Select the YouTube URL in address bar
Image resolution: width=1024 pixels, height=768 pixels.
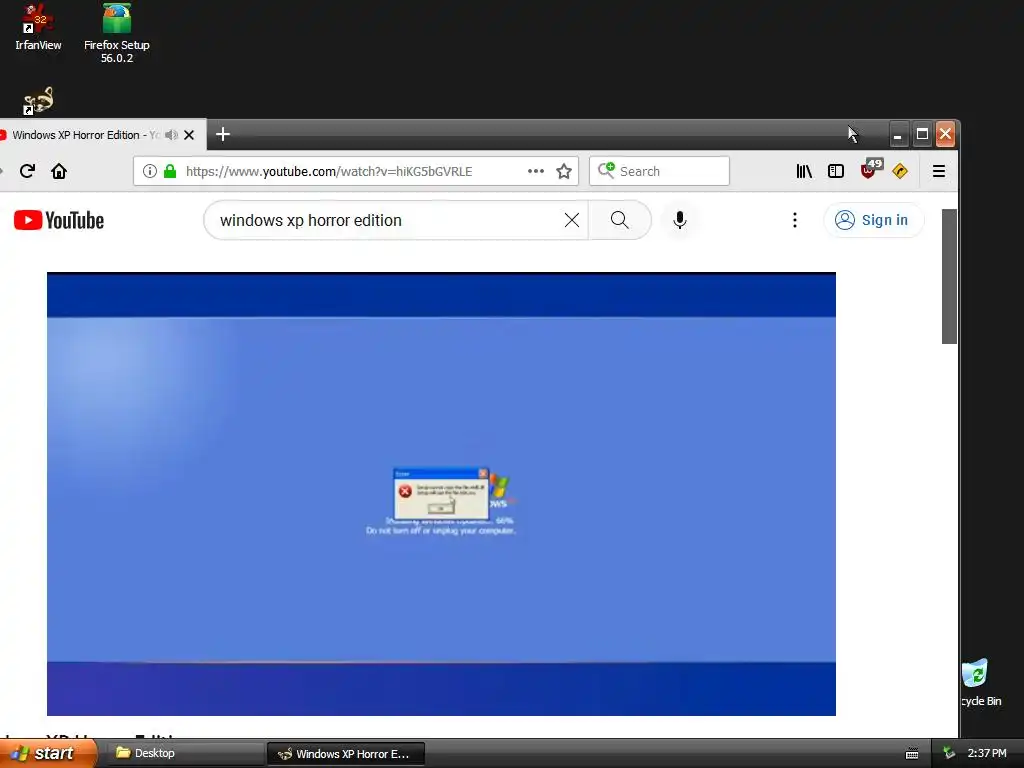(328, 171)
